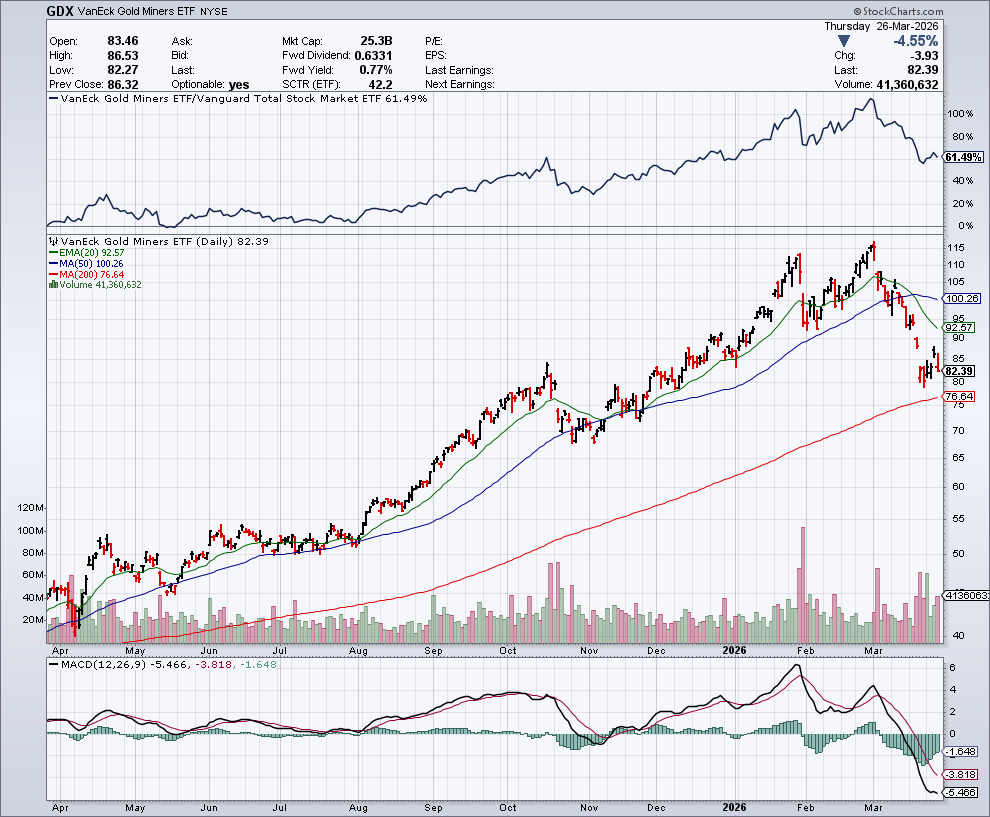Click the VanEck/Vanguard ratio panel title
This screenshot has height=817, width=990.
tap(240, 98)
